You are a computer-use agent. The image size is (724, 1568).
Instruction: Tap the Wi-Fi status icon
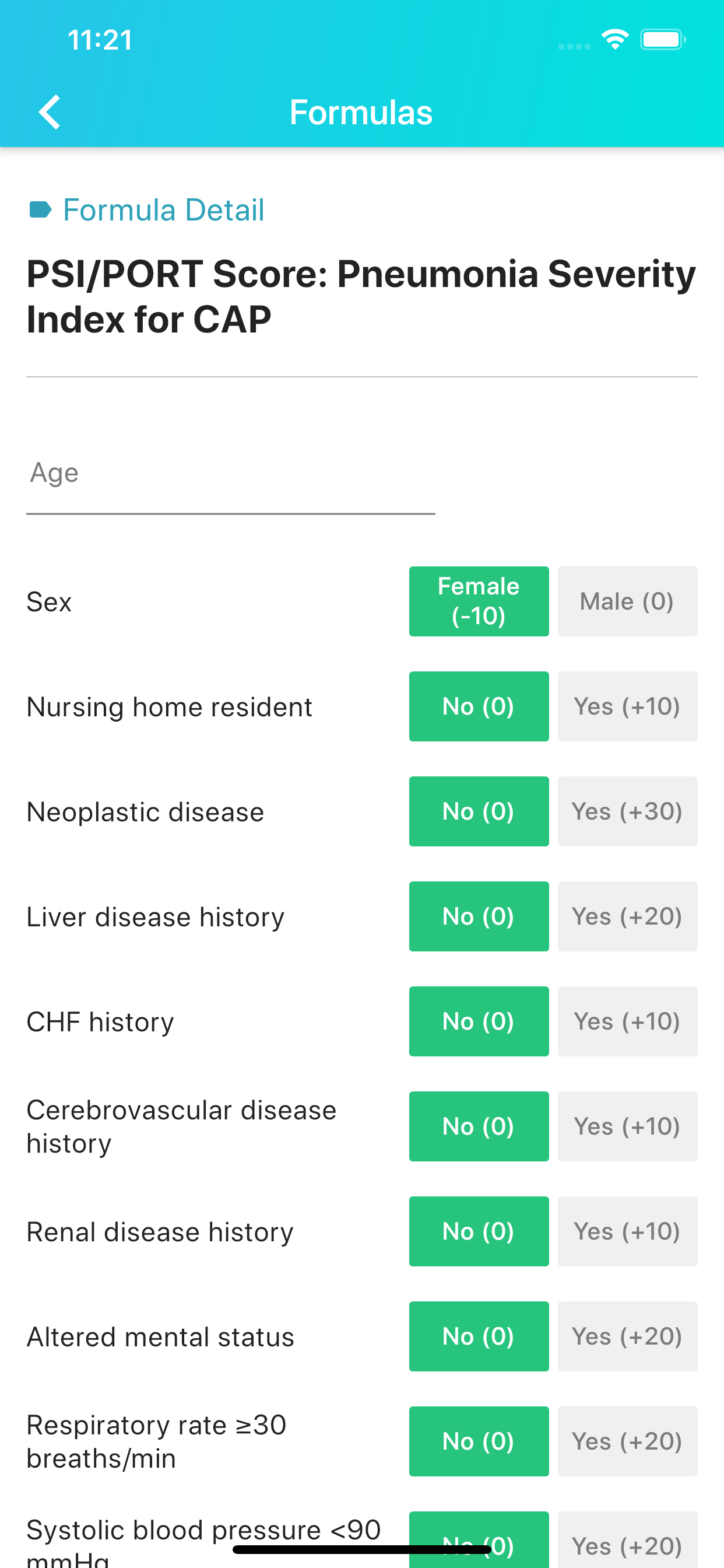[614, 40]
